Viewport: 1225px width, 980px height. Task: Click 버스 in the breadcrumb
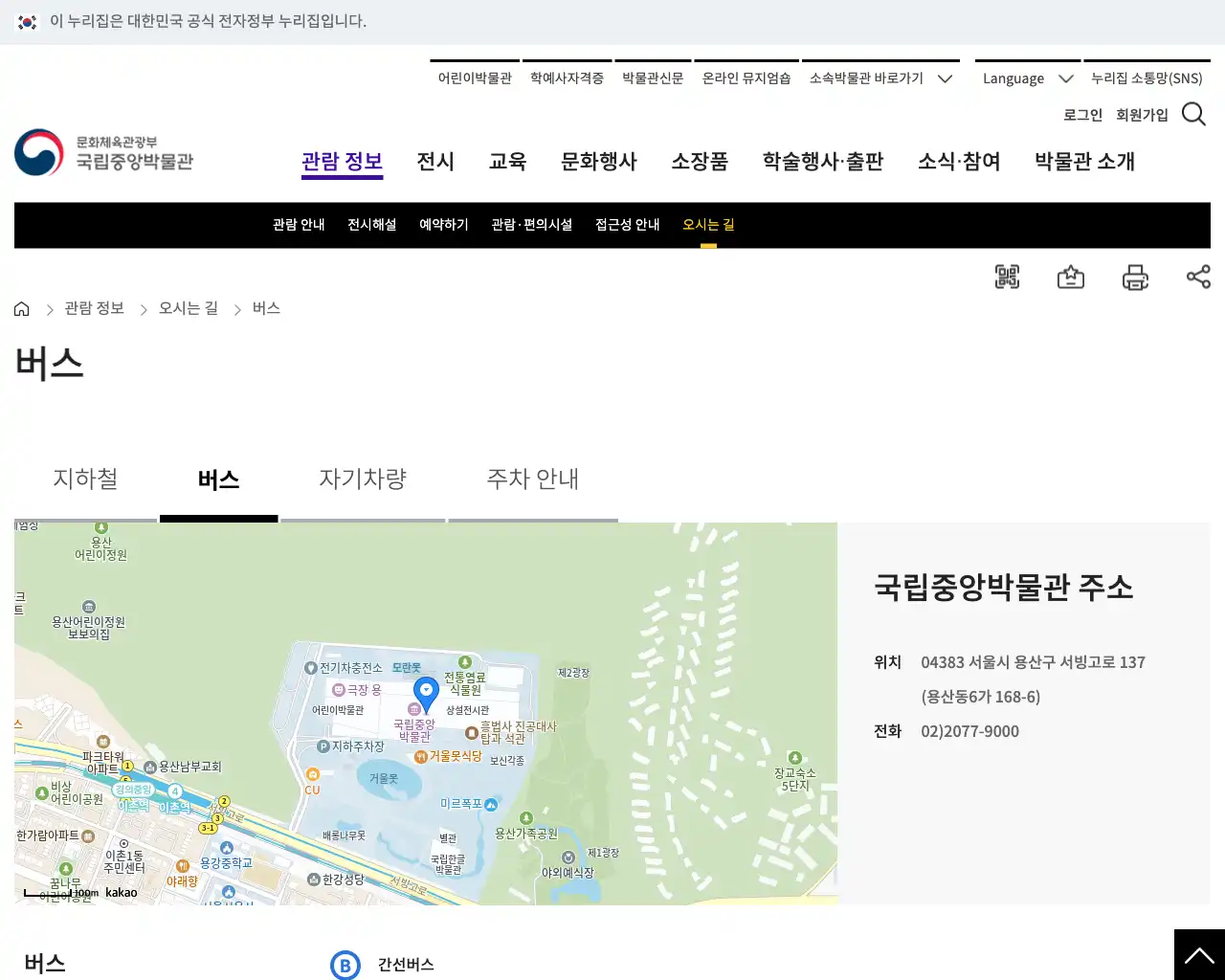[x=266, y=308]
